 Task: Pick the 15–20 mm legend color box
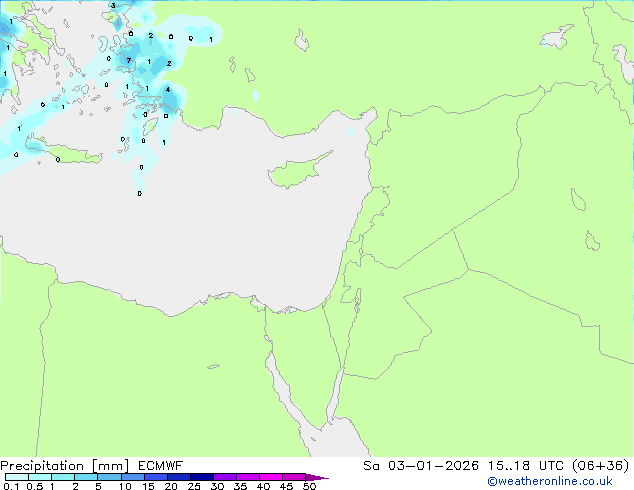tap(155, 477)
